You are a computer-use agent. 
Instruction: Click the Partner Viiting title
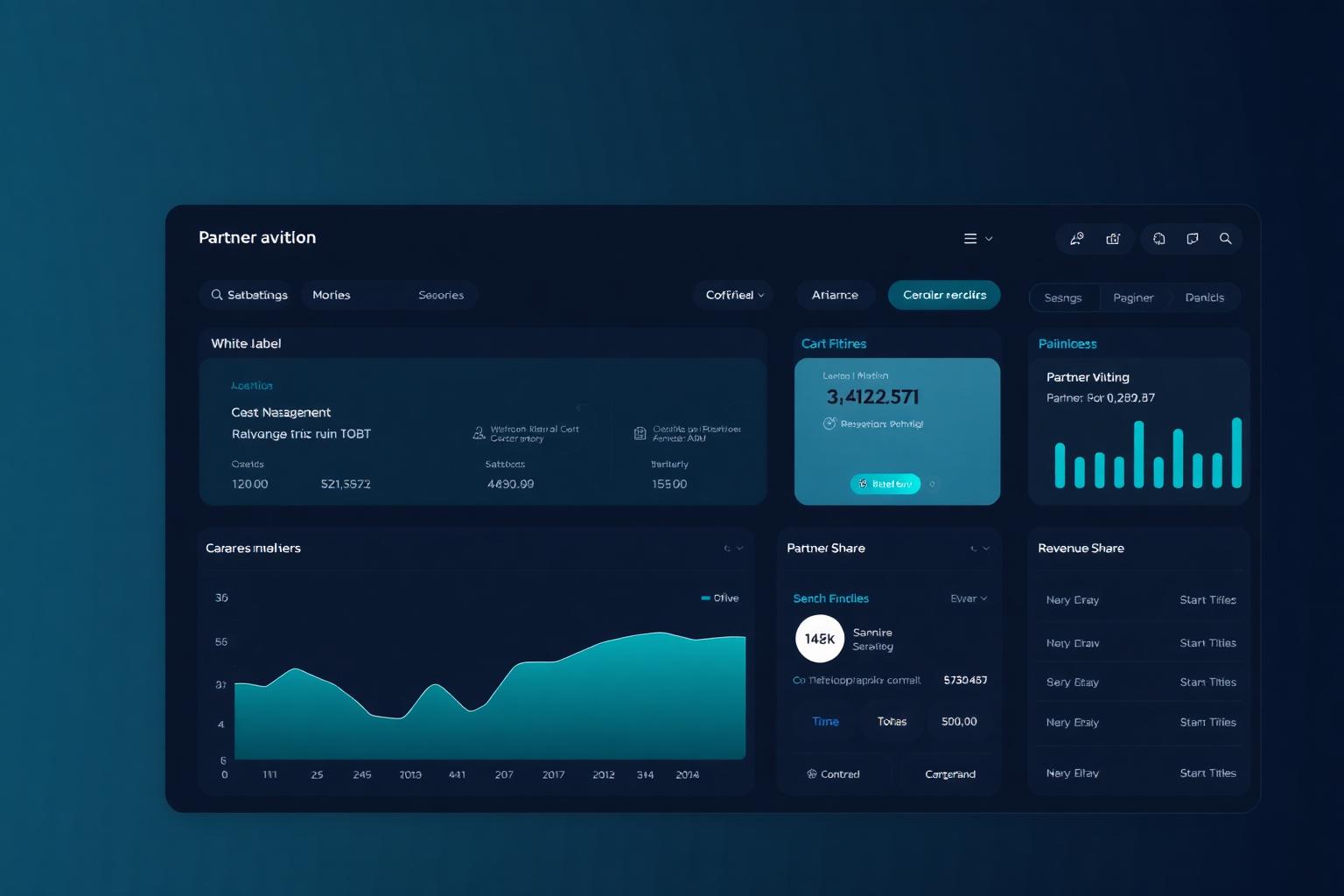[x=1088, y=377]
